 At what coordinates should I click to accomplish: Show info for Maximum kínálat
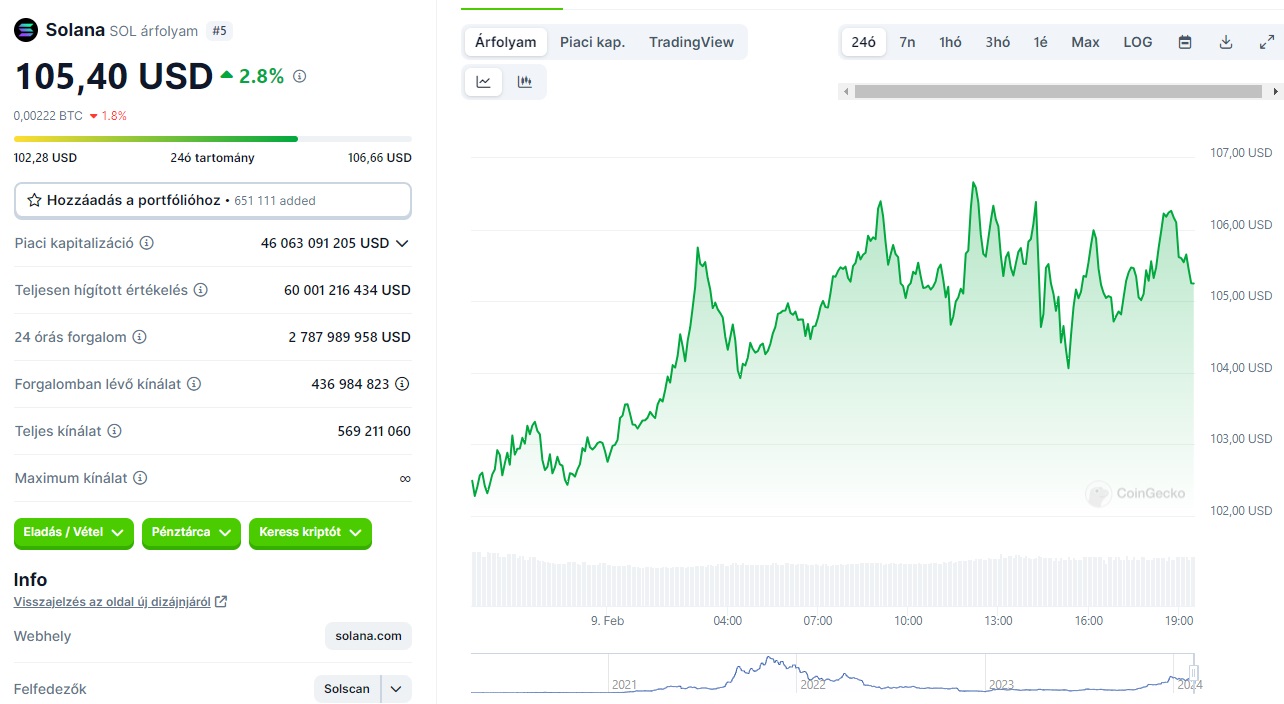click(140, 478)
